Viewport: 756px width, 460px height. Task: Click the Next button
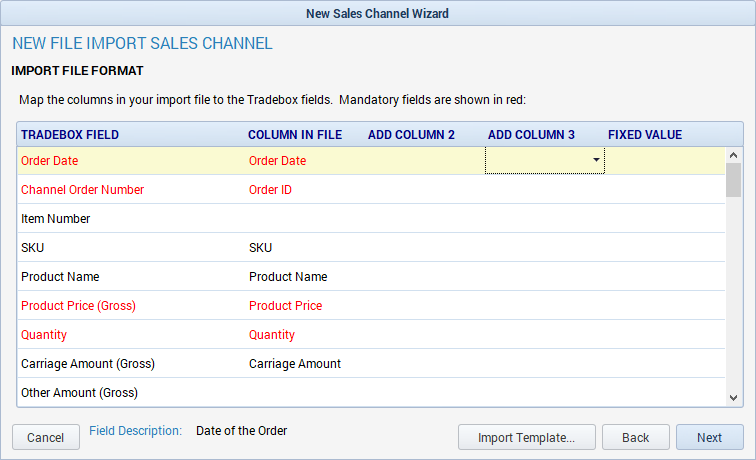709,437
